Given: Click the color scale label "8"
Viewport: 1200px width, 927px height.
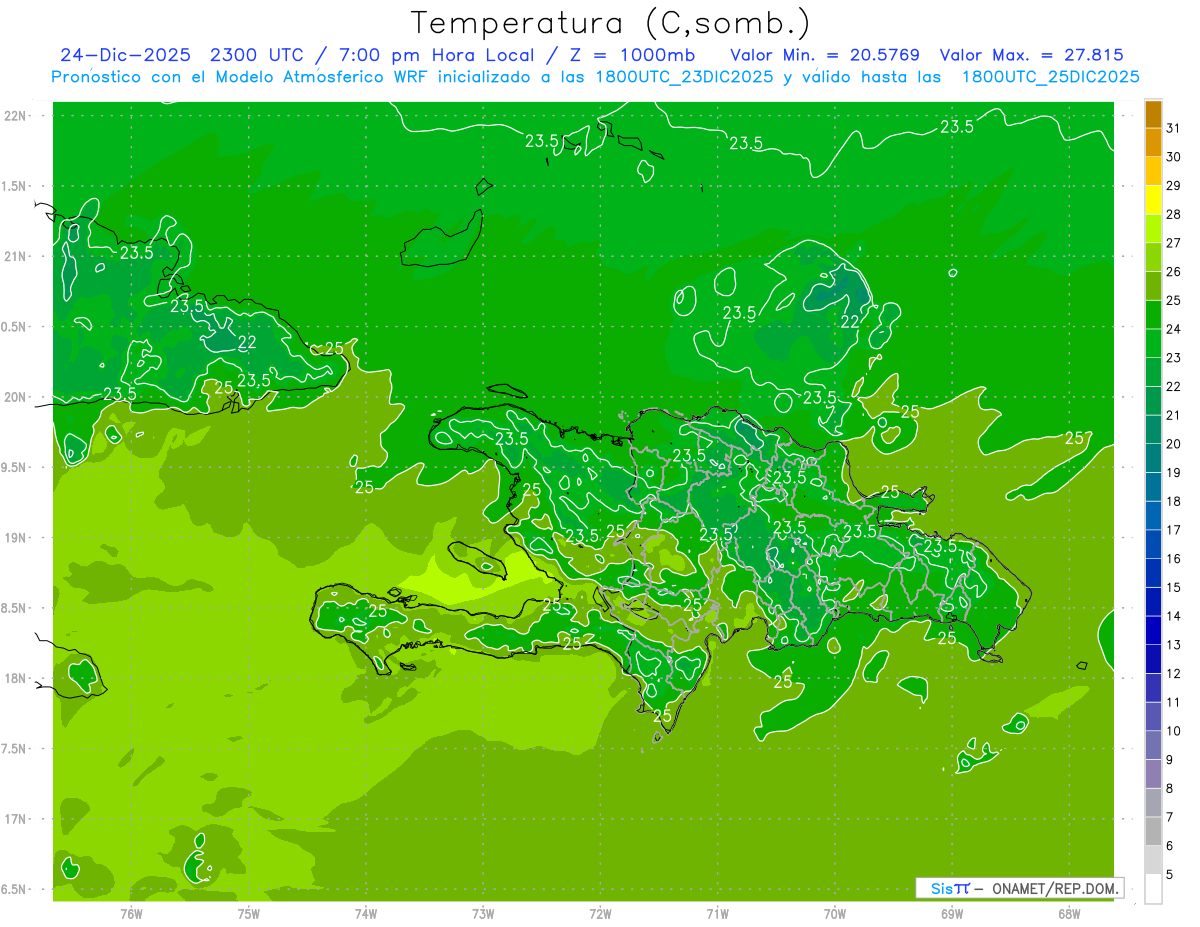Looking at the screenshot, I should 1170,788.
